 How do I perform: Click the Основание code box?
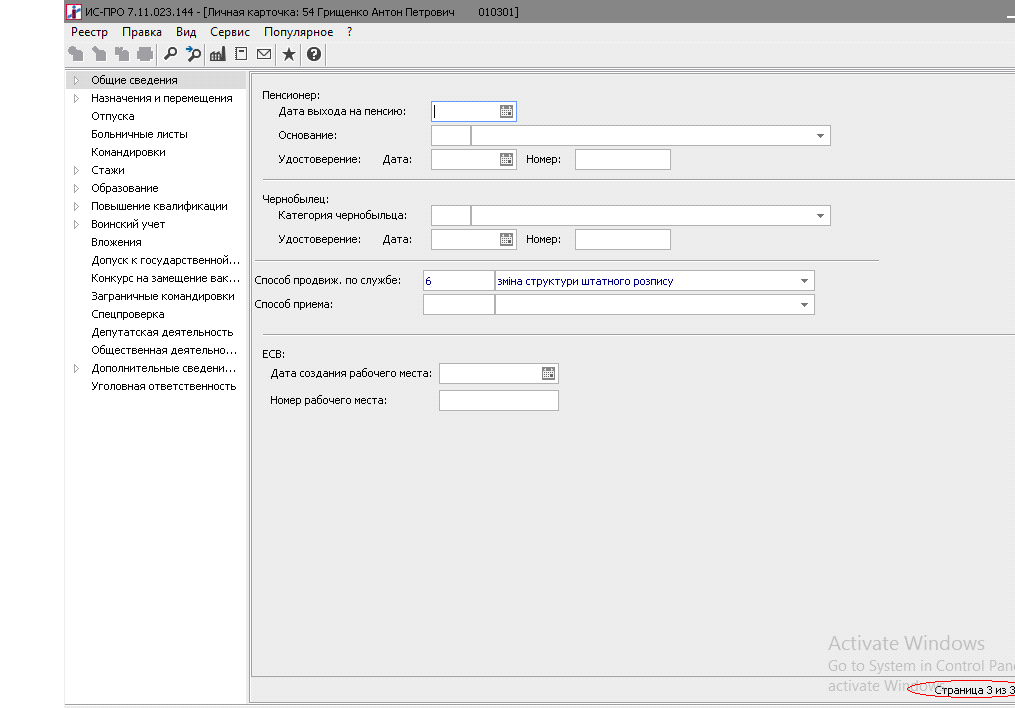coord(451,136)
